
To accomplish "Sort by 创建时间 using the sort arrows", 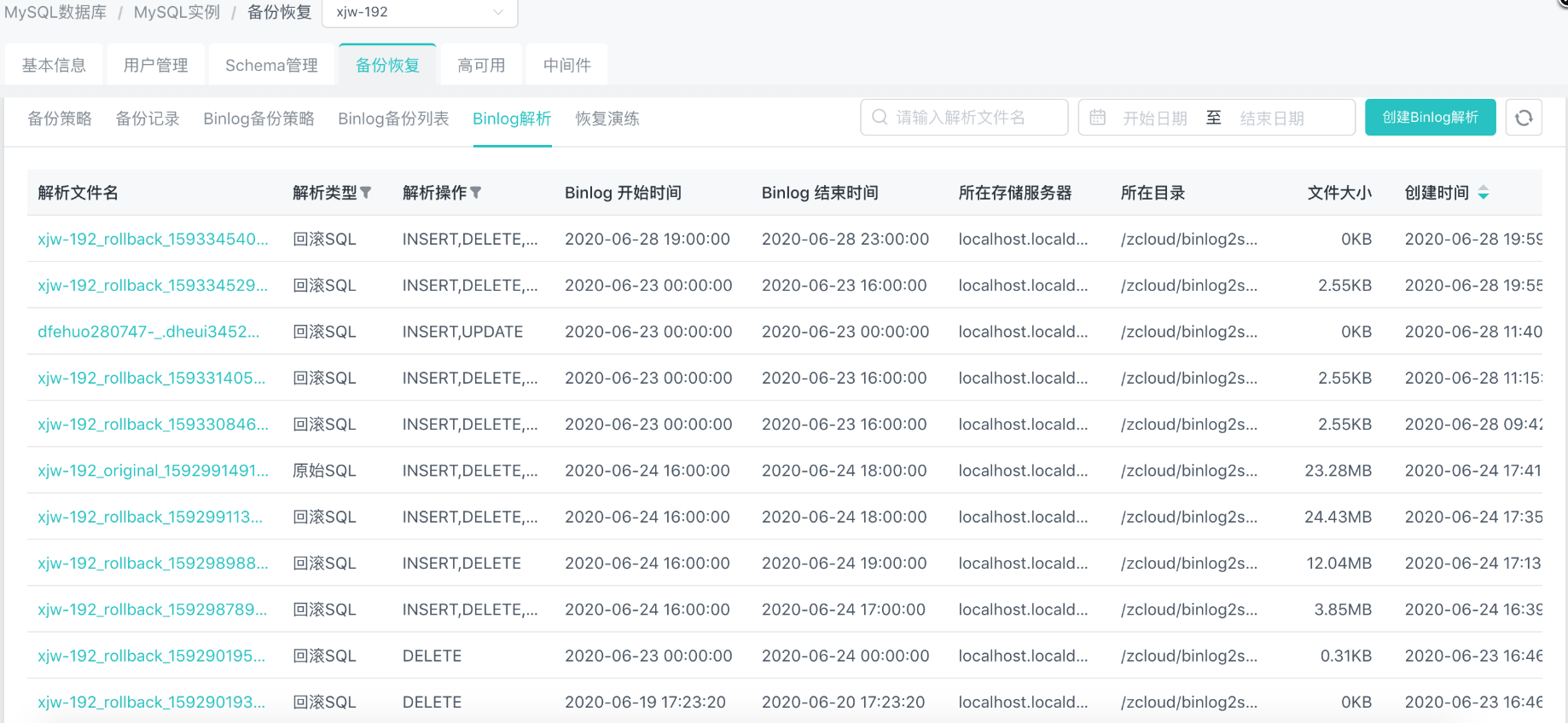I will [x=1484, y=193].
